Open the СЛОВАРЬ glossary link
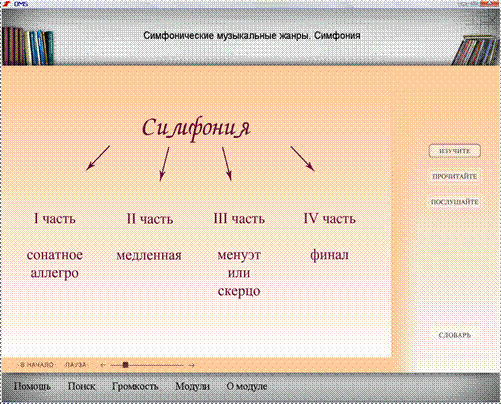The width and height of the screenshot is (501, 404). tap(454, 335)
